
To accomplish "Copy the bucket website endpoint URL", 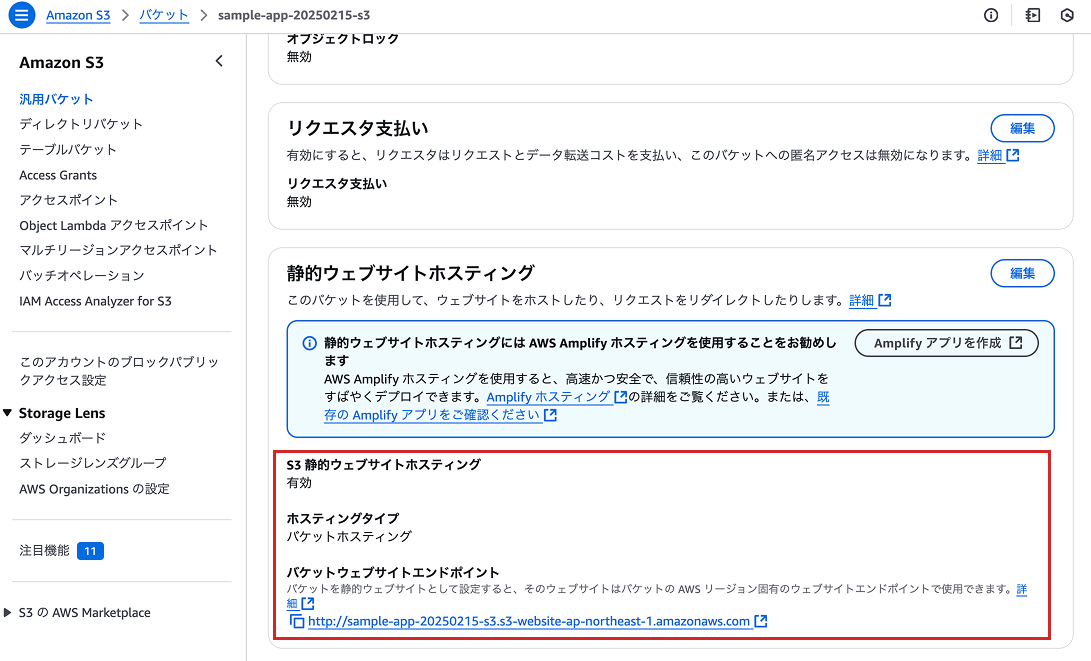I will click(297, 621).
